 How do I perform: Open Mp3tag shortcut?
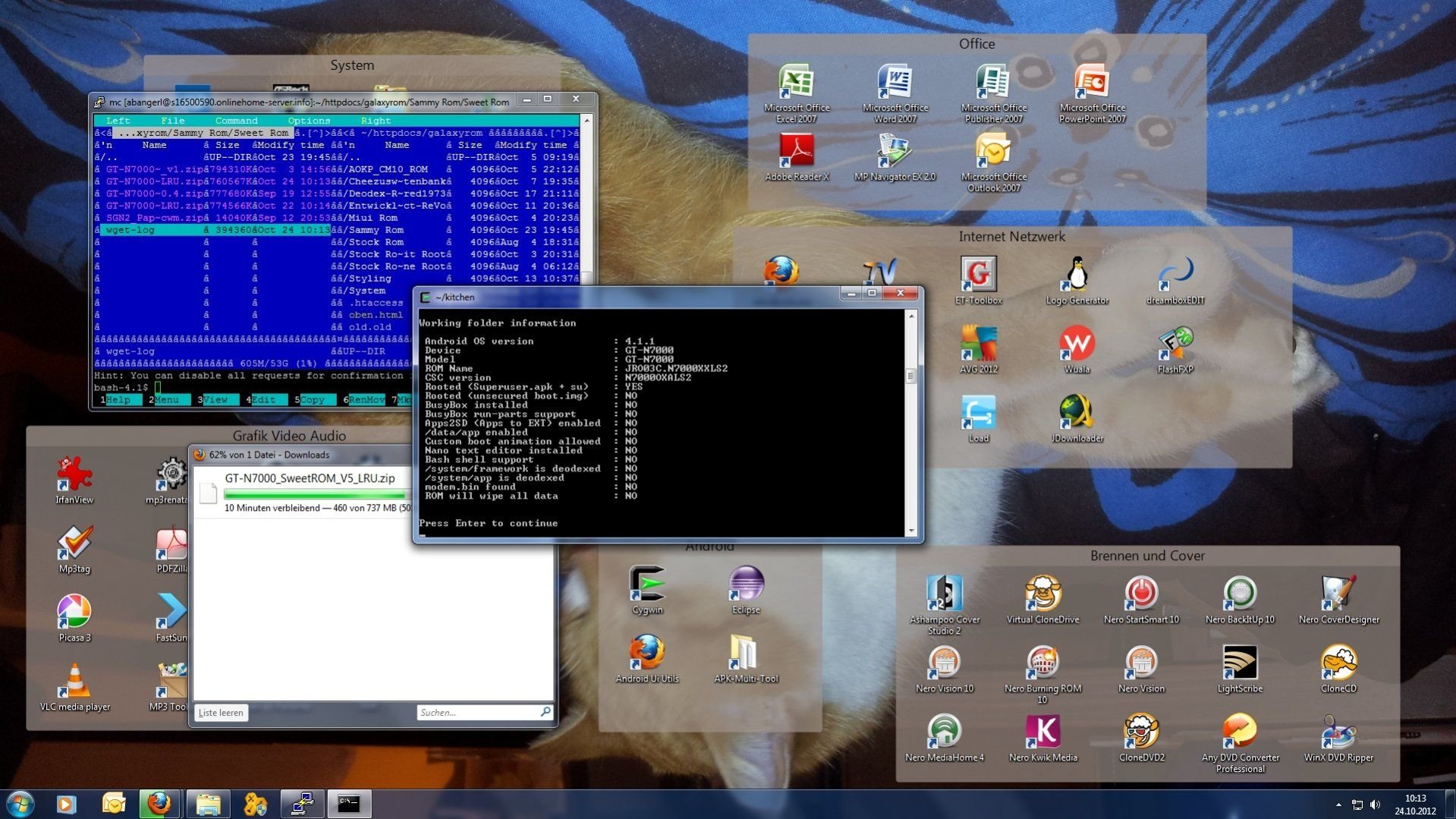click(74, 549)
